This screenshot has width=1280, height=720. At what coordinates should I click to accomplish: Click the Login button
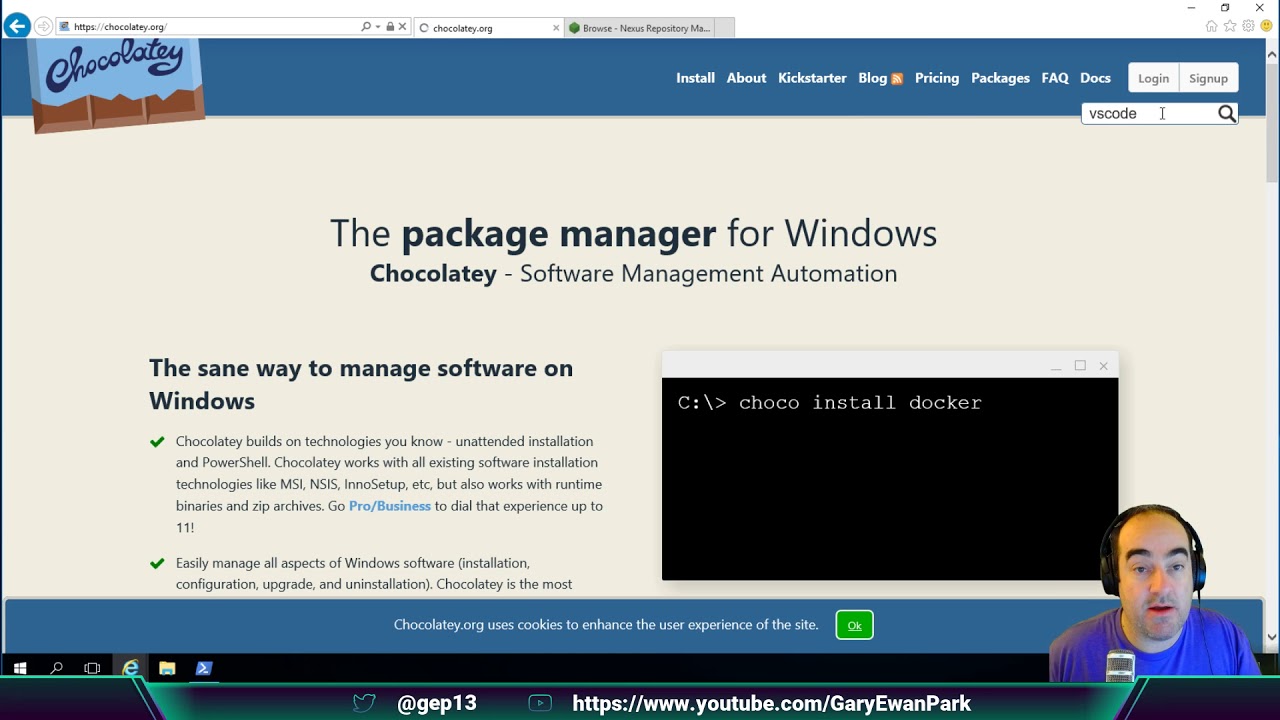point(1153,78)
